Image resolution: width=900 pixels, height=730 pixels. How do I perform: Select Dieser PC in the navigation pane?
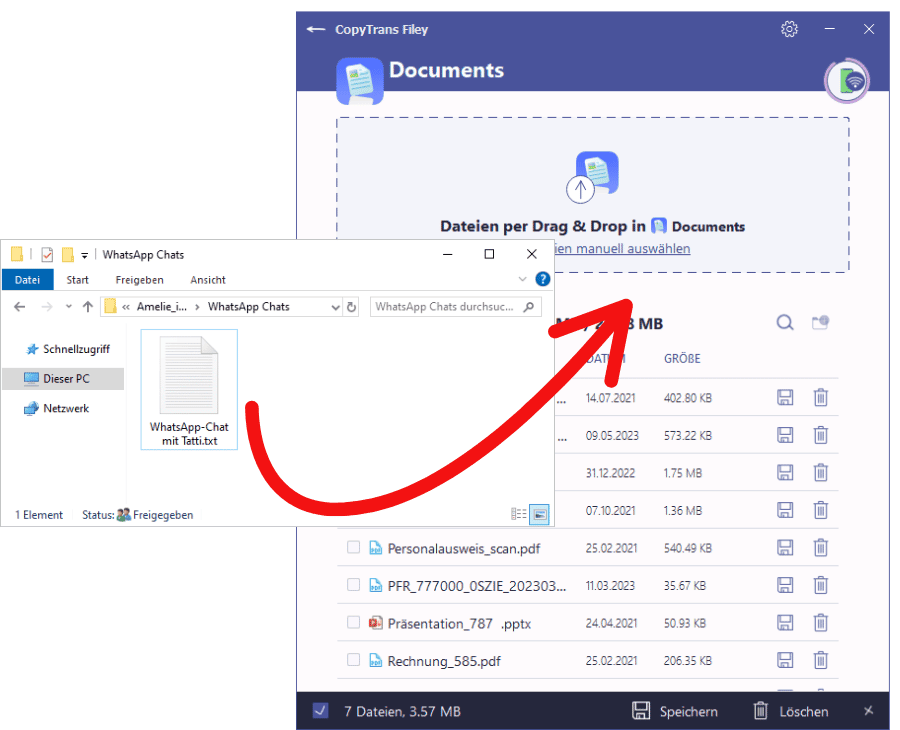[x=63, y=379]
